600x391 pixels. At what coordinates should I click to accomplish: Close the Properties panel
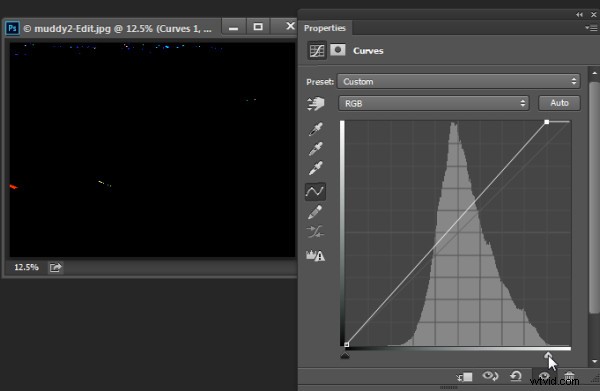pos(593,15)
